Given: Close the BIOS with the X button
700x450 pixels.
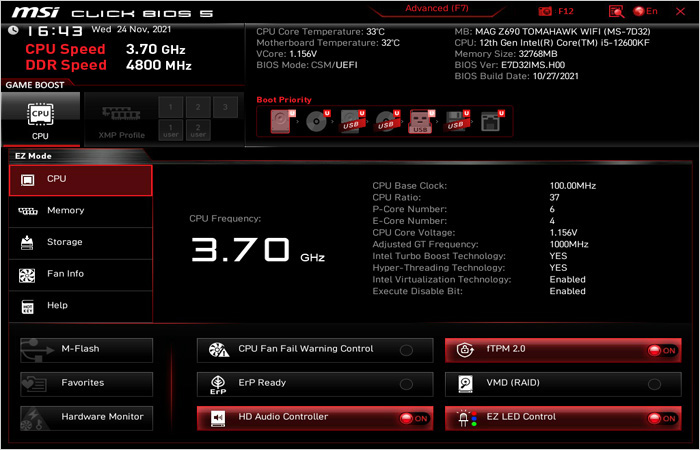Looking at the screenshot, I should click(680, 11).
